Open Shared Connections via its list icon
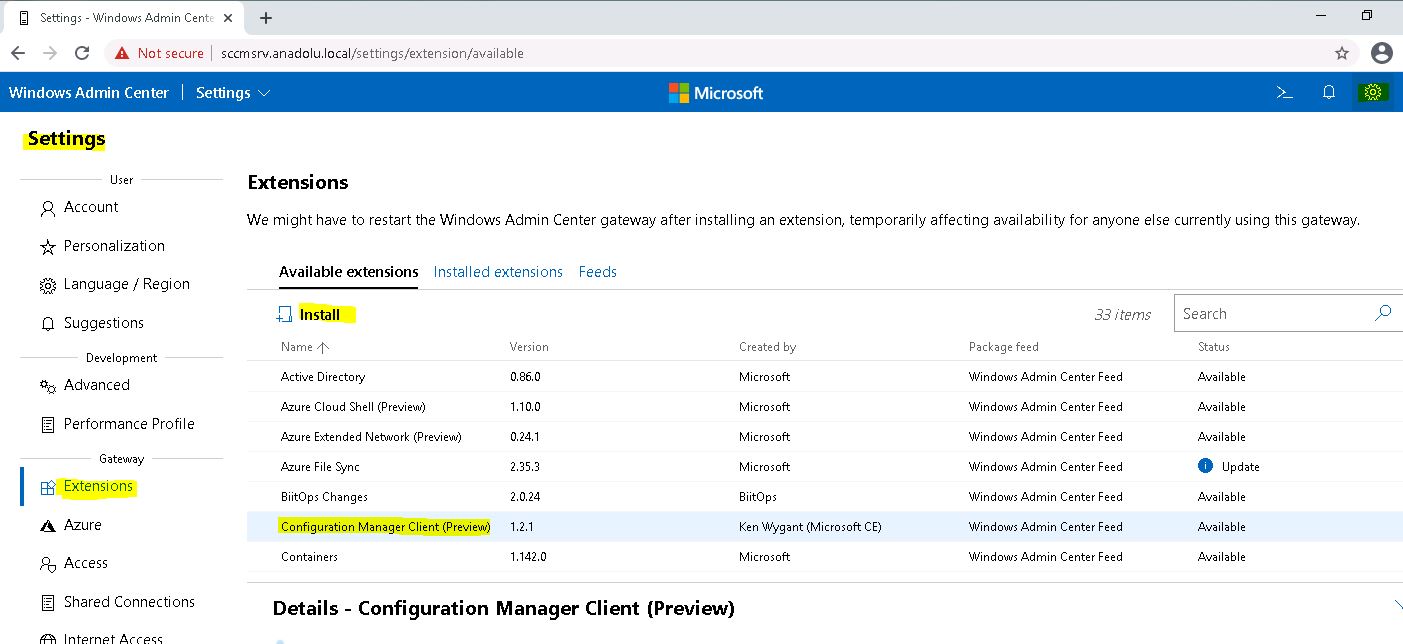Screen dimensions: 1403x644 (x=47, y=601)
